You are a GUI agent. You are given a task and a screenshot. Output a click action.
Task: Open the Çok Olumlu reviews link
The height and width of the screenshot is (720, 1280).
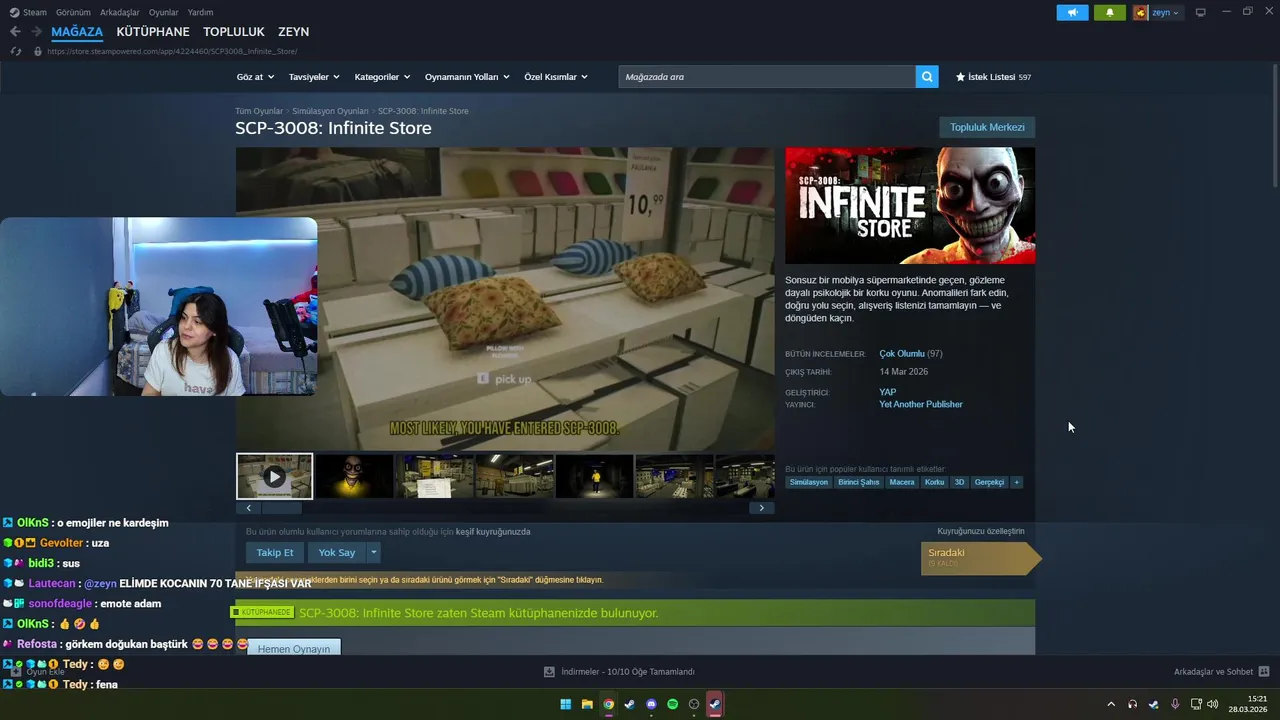(902, 354)
